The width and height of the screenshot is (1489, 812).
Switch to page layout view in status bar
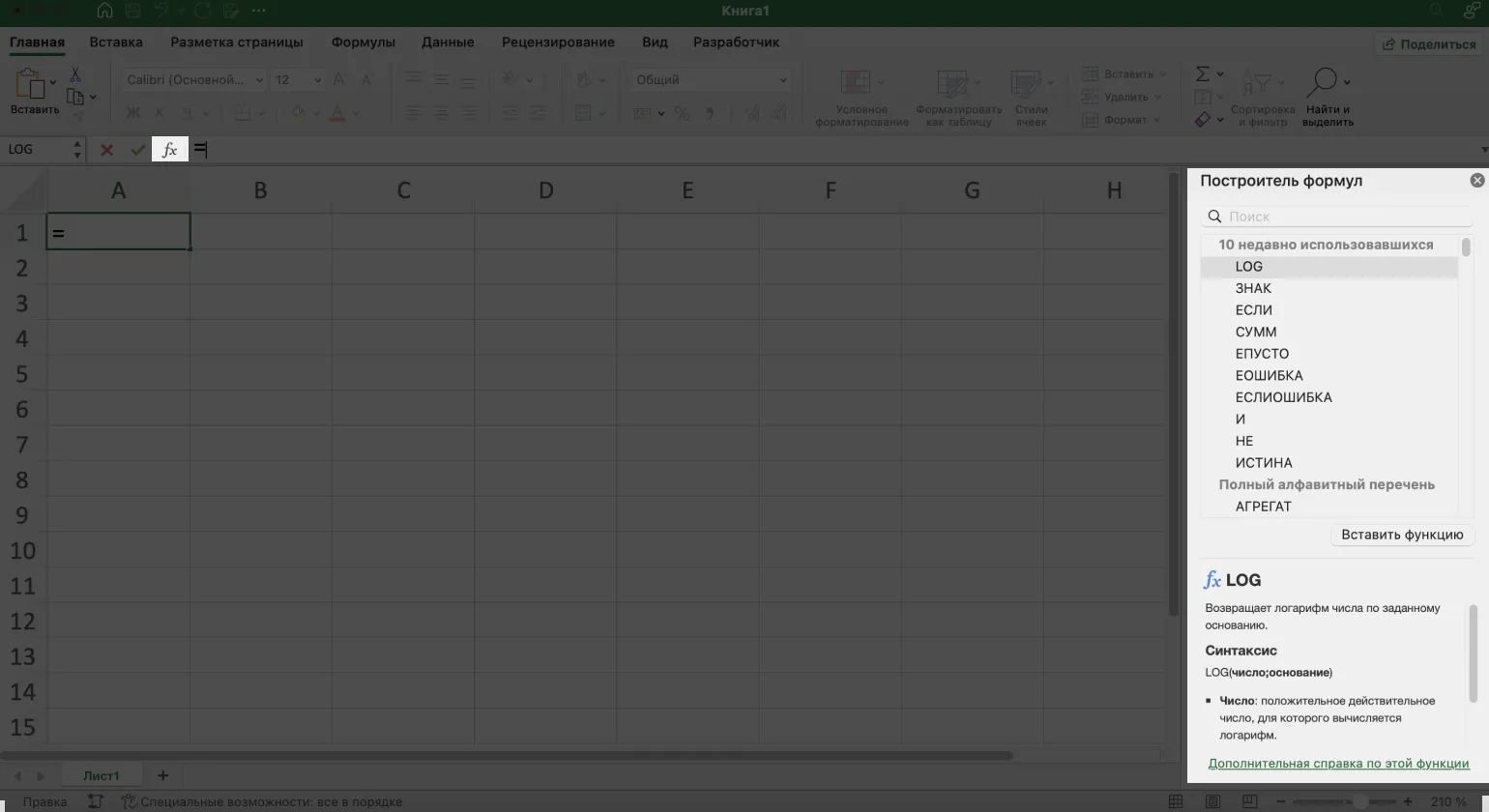point(1212,801)
